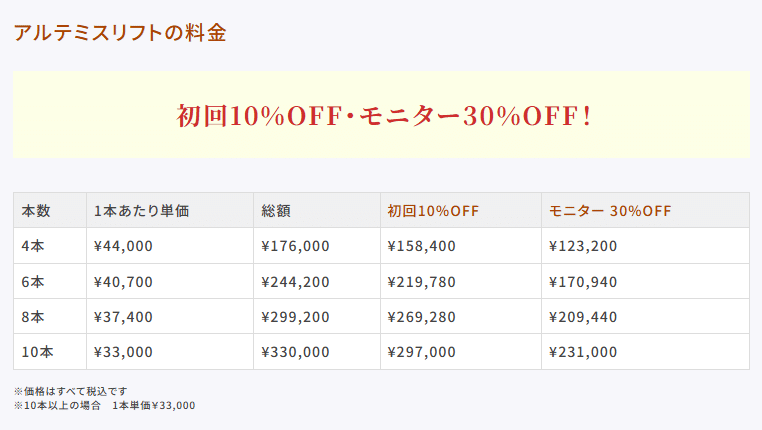Click the 初回10%OFF・モニター30%OFF banner

[384, 115]
